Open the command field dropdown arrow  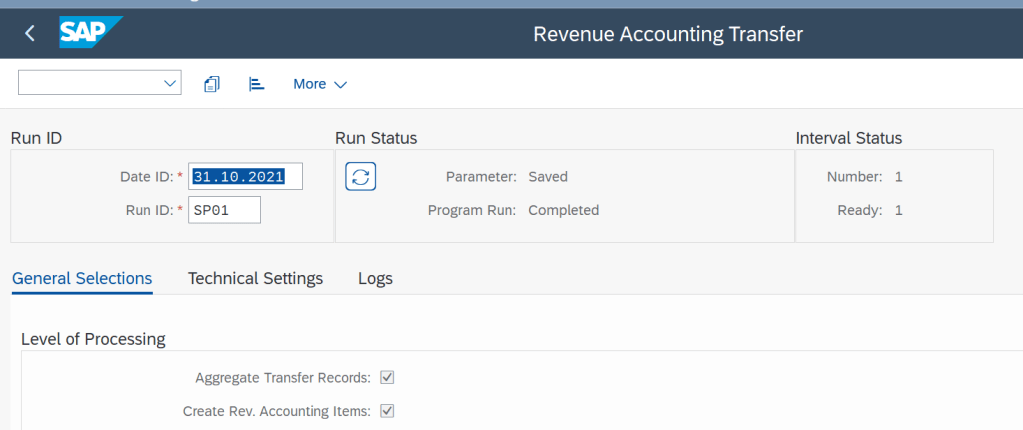point(170,84)
